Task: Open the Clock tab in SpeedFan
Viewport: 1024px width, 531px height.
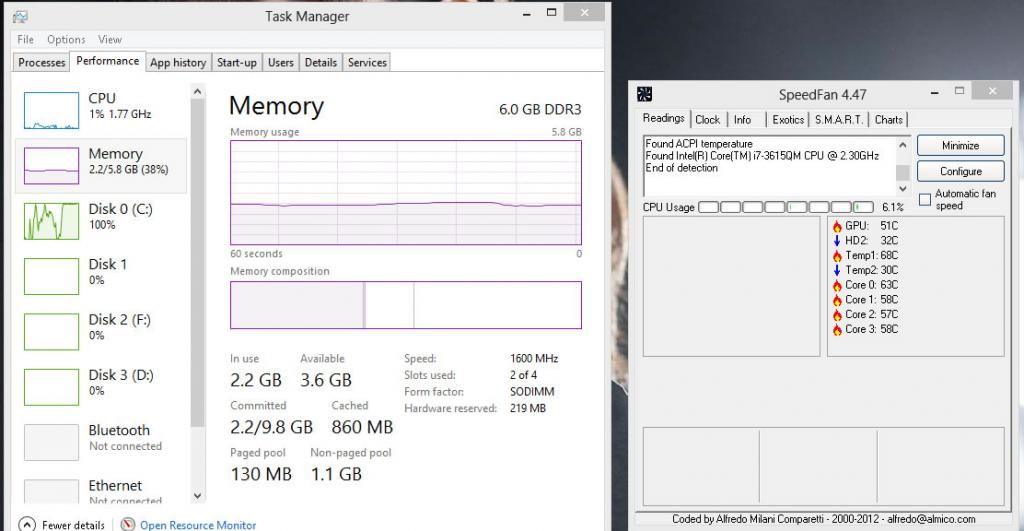Action: coord(707,120)
